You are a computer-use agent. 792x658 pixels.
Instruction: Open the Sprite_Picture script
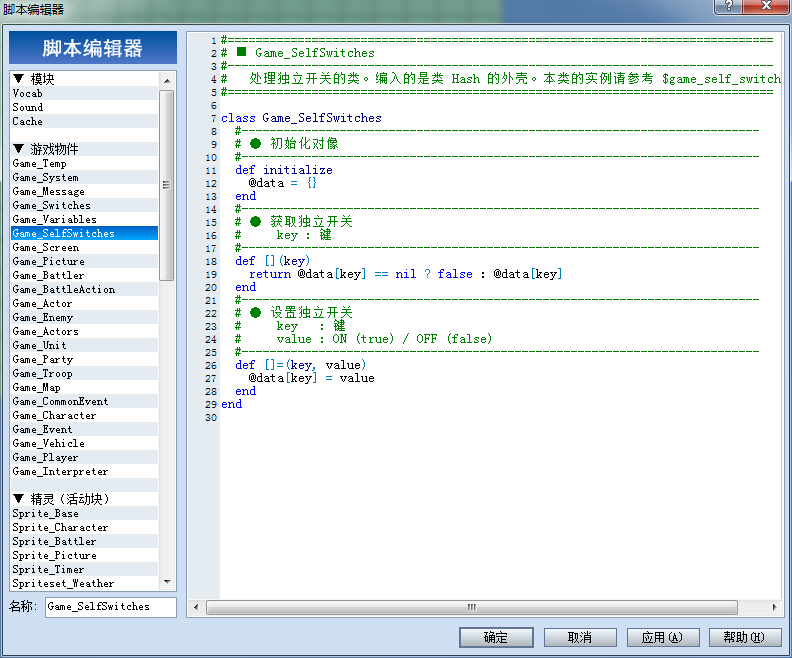coord(84,555)
